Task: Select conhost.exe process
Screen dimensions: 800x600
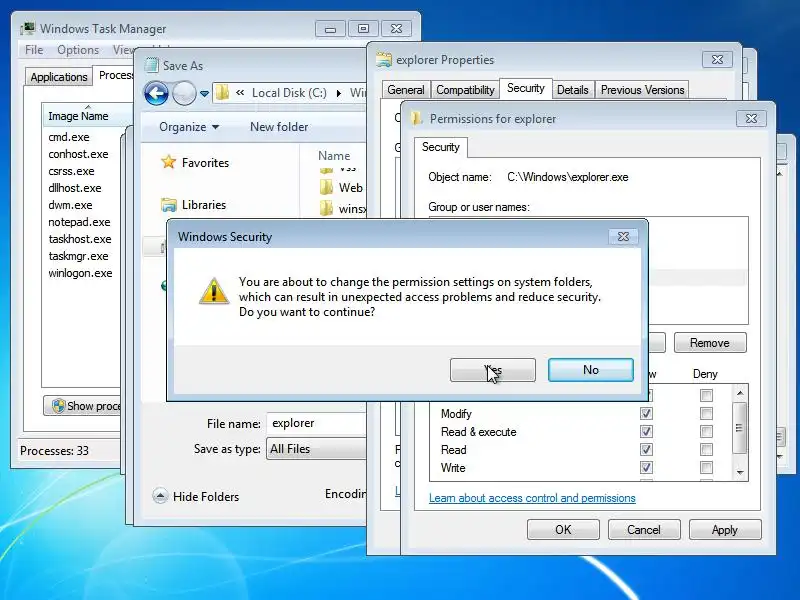Action: [x=78, y=154]
